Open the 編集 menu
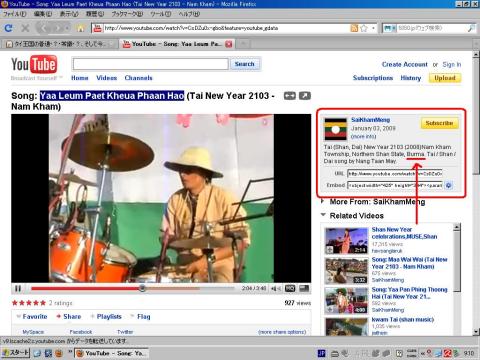The width and height of the screenshot is (480, 360). tap(43, 14)
